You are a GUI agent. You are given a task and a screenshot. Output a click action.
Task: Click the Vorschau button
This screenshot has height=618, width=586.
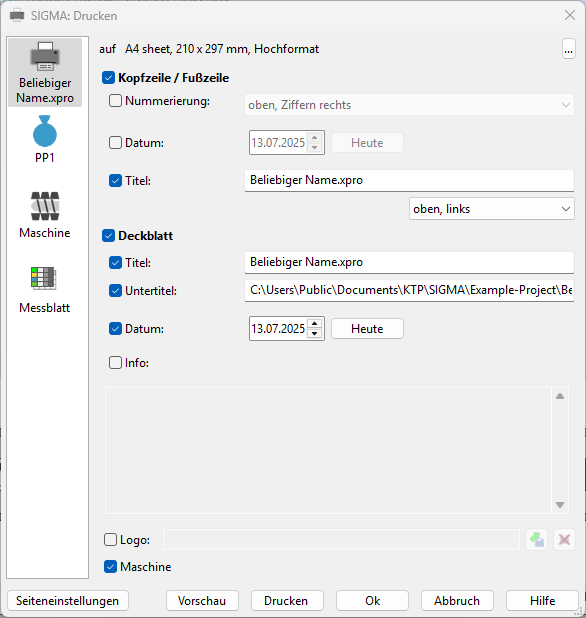pos(202,601)
